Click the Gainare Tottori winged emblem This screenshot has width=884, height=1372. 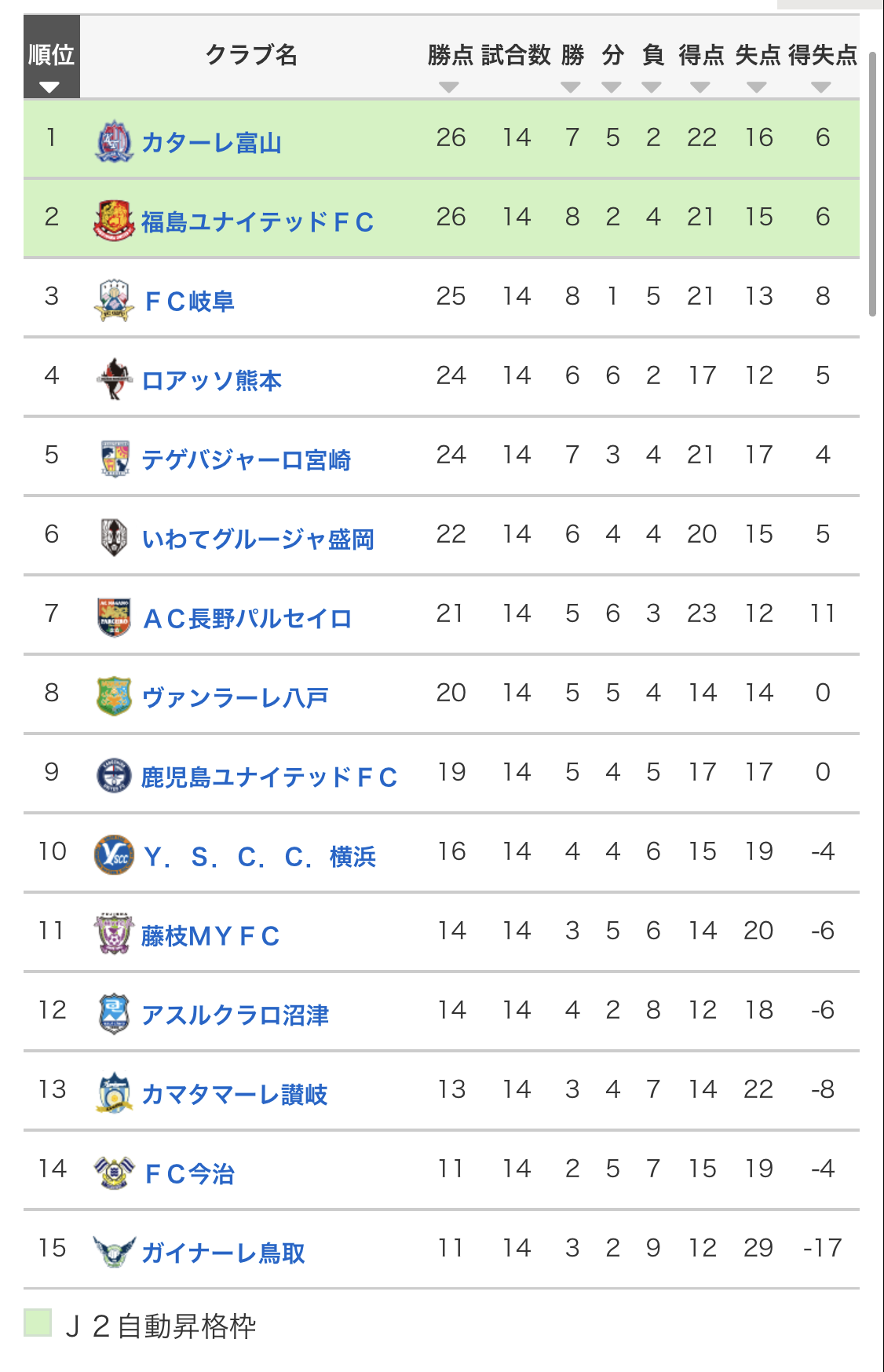coord(114,1252)
